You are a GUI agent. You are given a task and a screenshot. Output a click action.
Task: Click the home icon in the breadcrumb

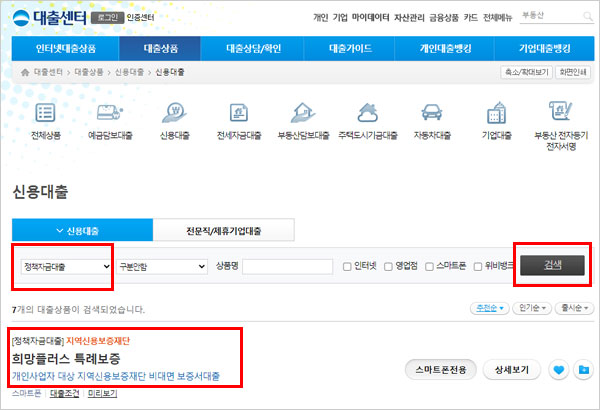pos(25,72)
